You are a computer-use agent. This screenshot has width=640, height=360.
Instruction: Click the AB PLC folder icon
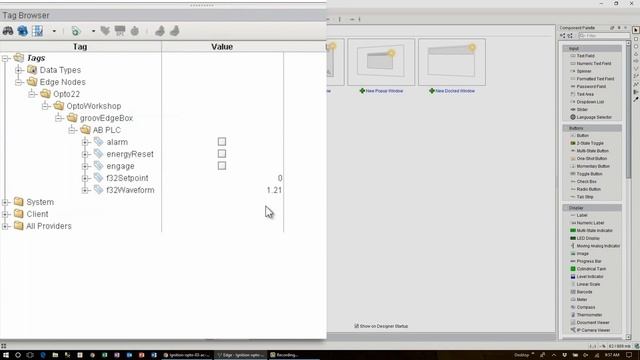coord(85,130)
